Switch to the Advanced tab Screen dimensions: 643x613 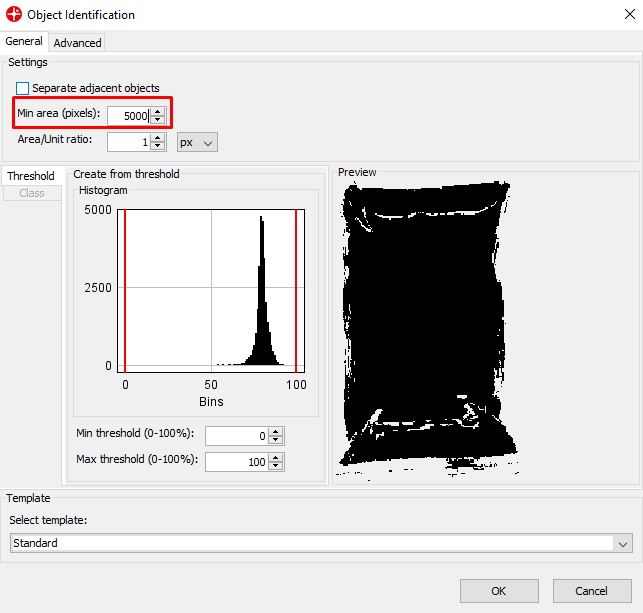click(77, 43)
